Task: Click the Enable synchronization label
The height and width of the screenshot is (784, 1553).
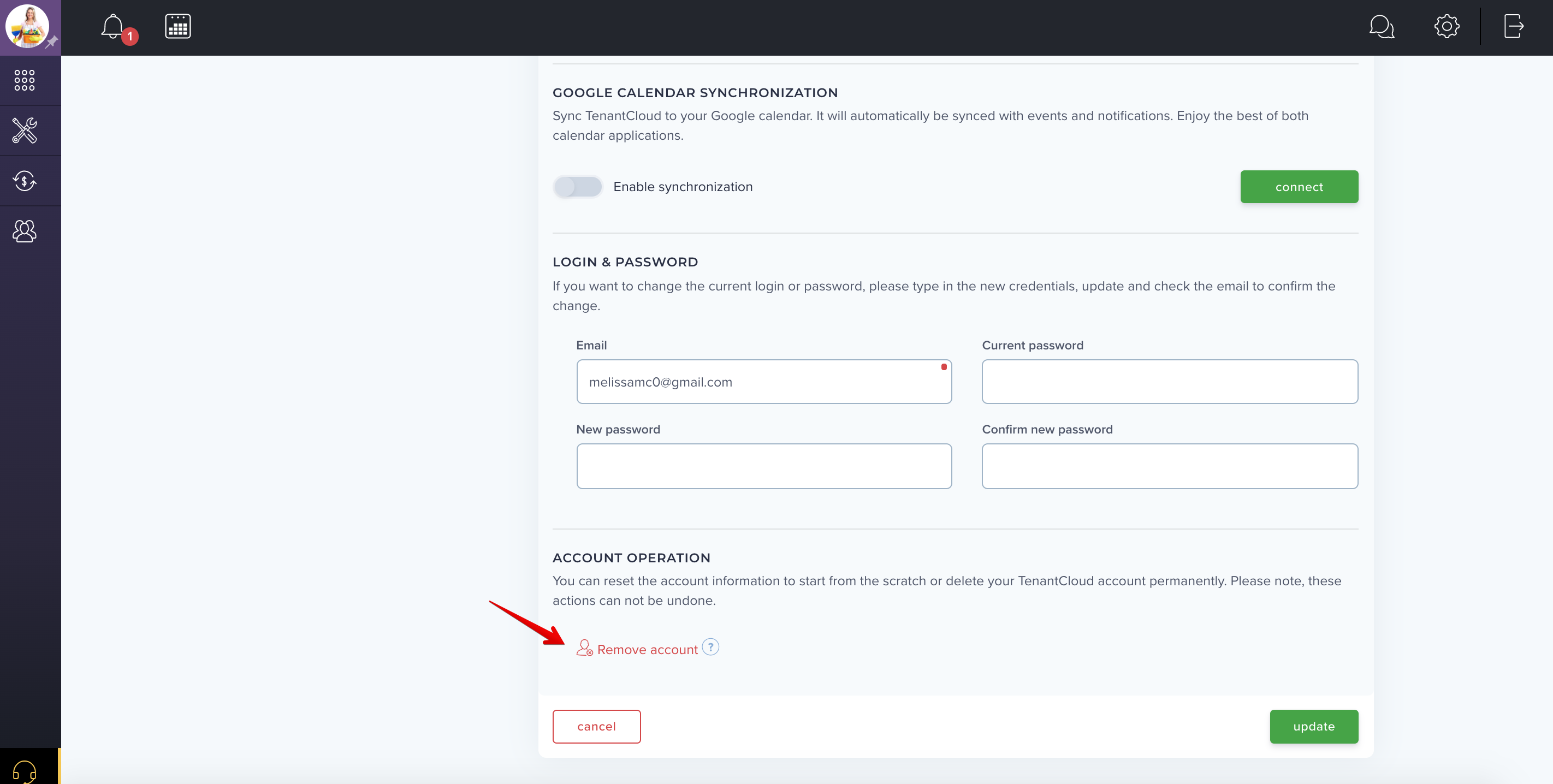Action: (x=683, y=187)
